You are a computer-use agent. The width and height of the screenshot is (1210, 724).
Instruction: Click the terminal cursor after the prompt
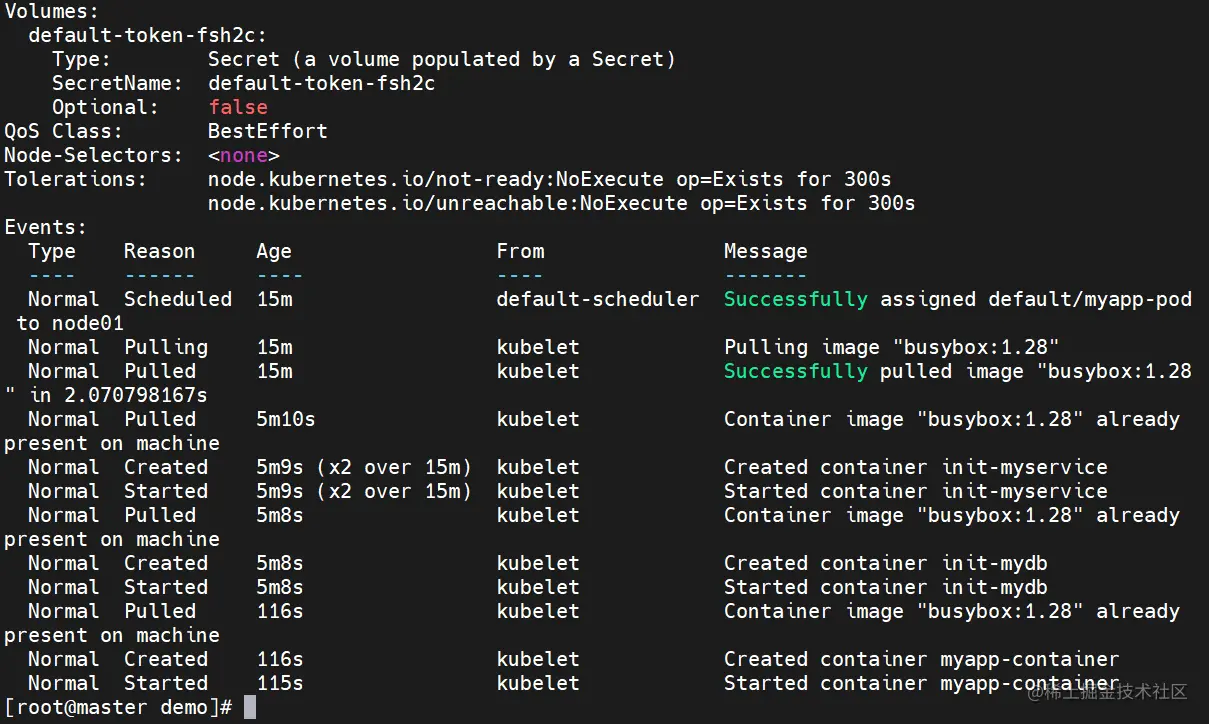click(x=250, y=707)
